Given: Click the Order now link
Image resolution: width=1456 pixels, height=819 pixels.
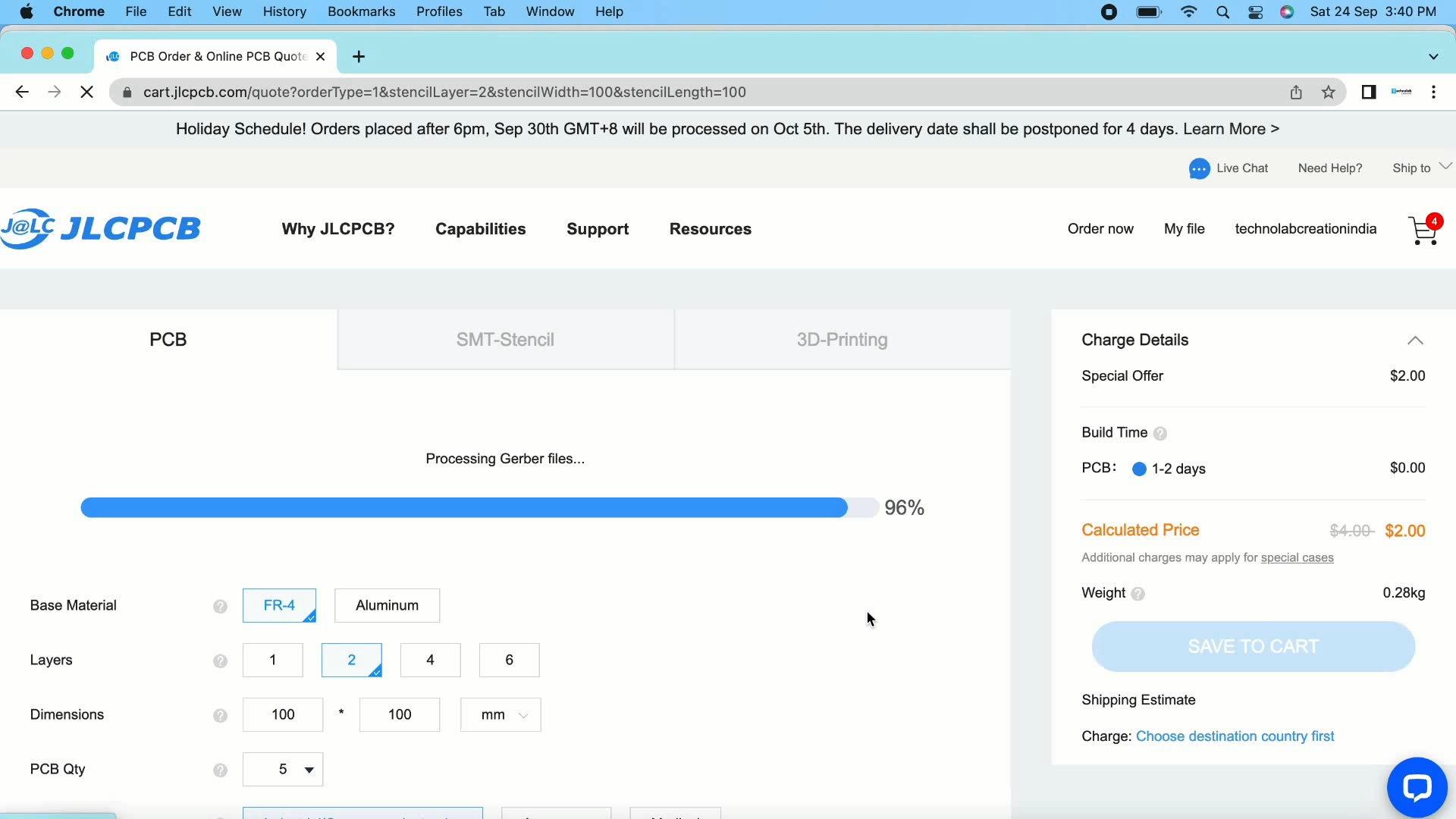Looking at the screenshot, I should [x=1100, y=229].
